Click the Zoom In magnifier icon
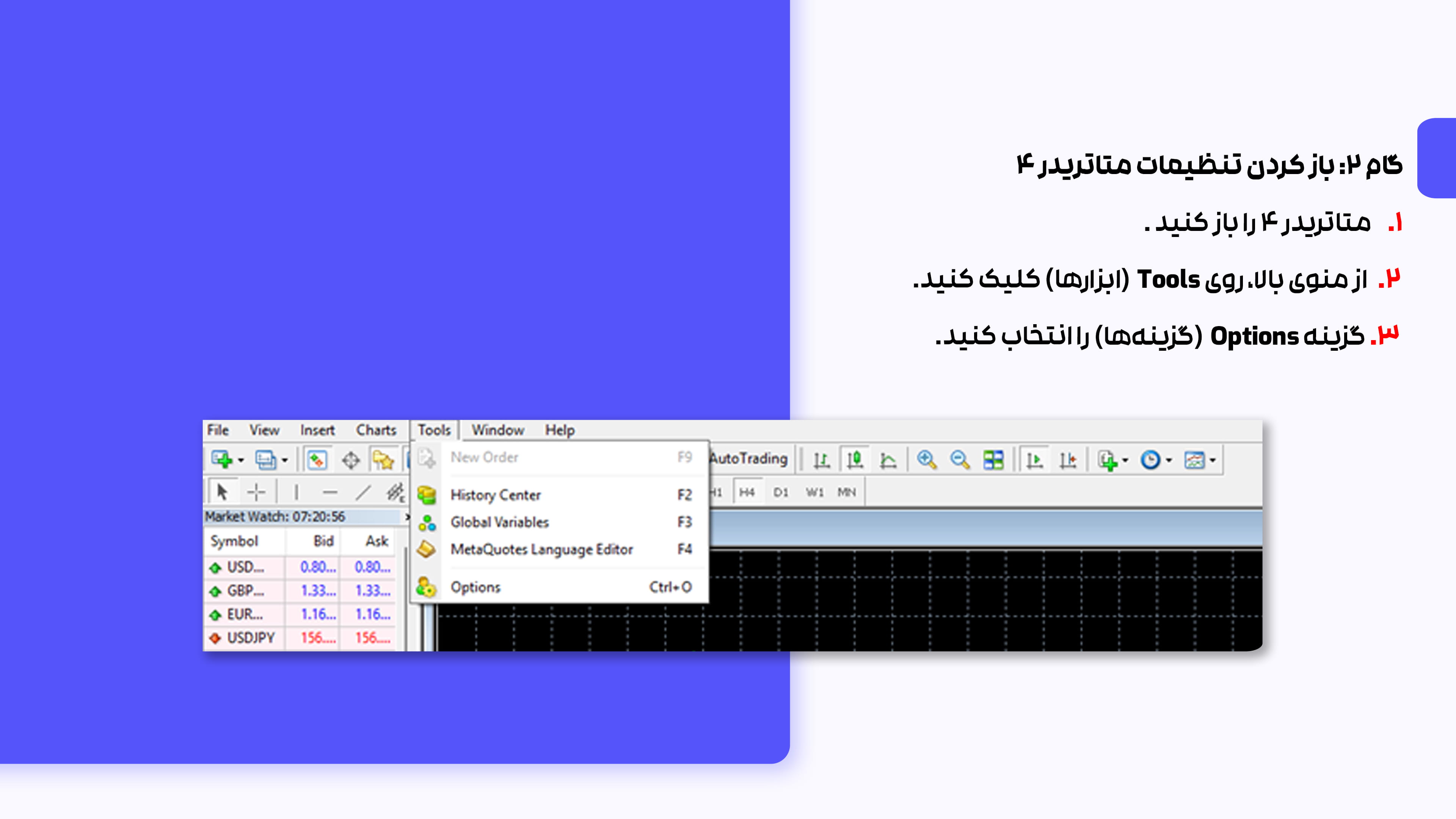 926,460
